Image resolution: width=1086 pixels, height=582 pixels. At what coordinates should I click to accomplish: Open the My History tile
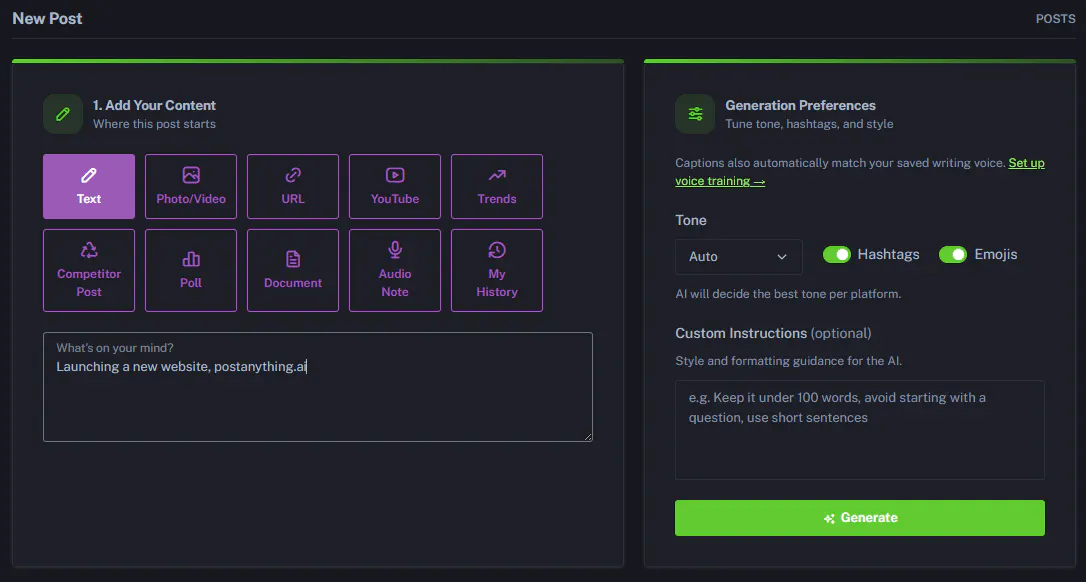(497, 270)
